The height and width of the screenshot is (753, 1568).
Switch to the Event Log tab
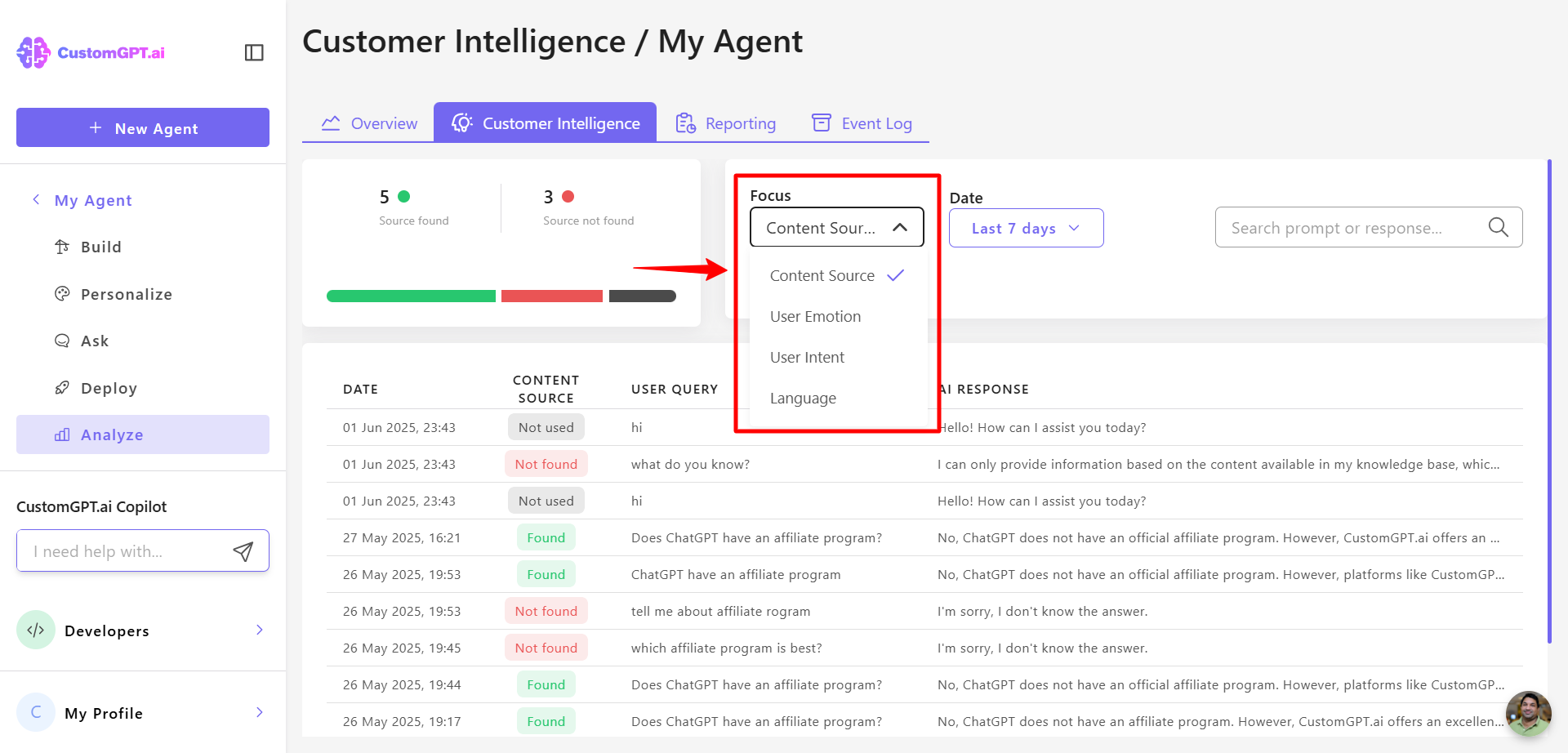(x=862, y=123)
